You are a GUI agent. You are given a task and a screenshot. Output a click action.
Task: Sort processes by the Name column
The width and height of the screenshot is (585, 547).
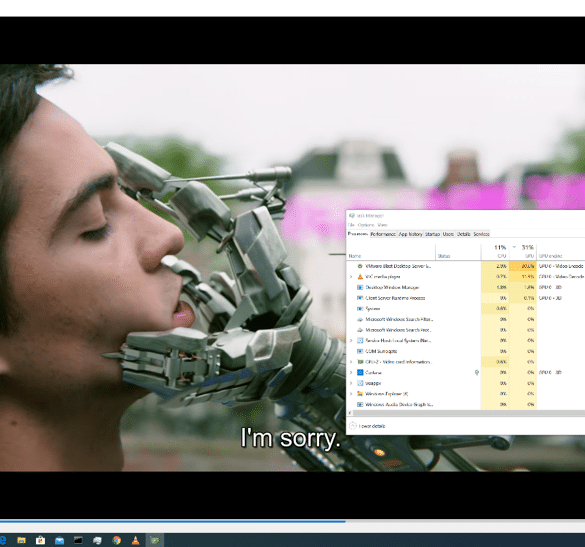(x=391, y=252)
